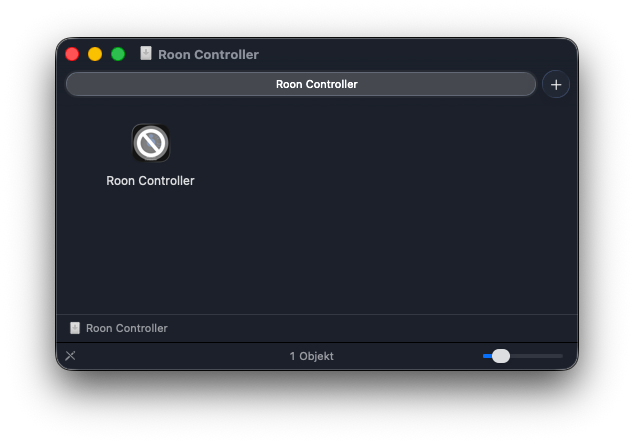Click Roon Controller text in the path bar
Viewport: 634px width, 444px height.
click(127, 328)
